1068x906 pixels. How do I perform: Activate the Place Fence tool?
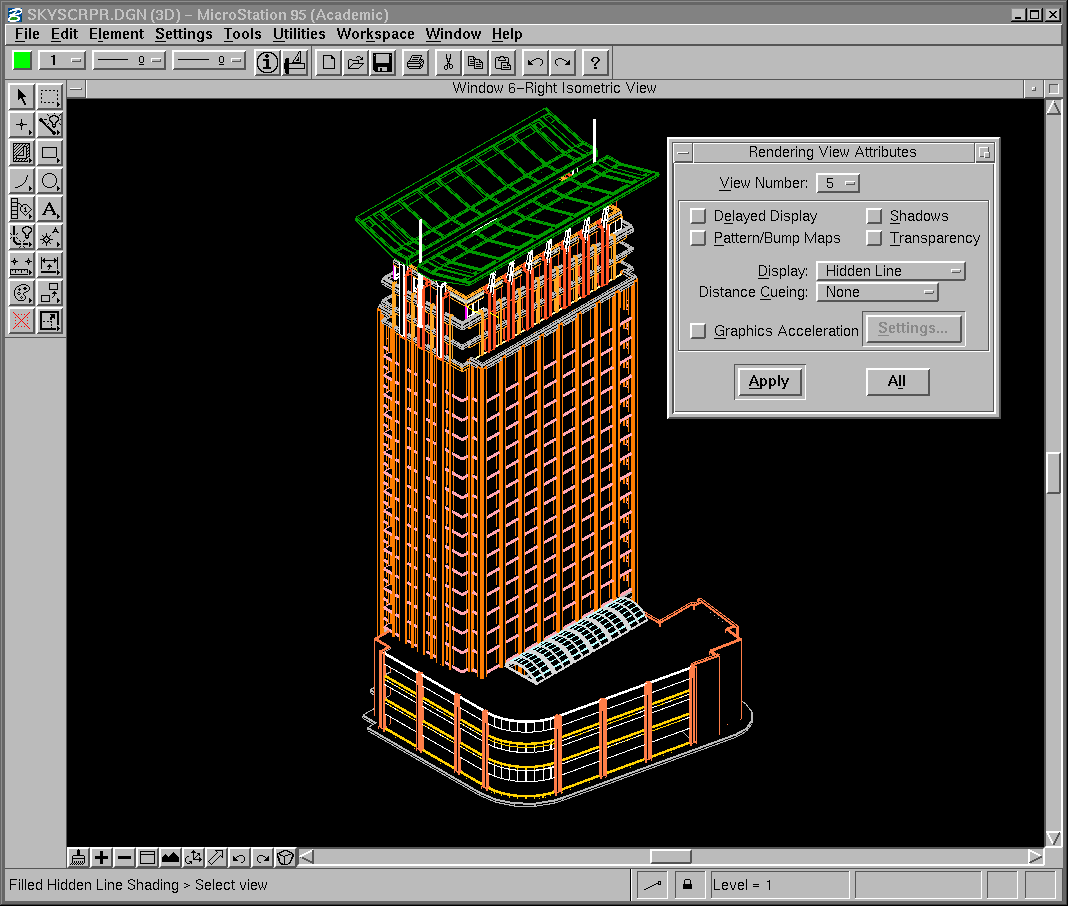tap(50, 97)
